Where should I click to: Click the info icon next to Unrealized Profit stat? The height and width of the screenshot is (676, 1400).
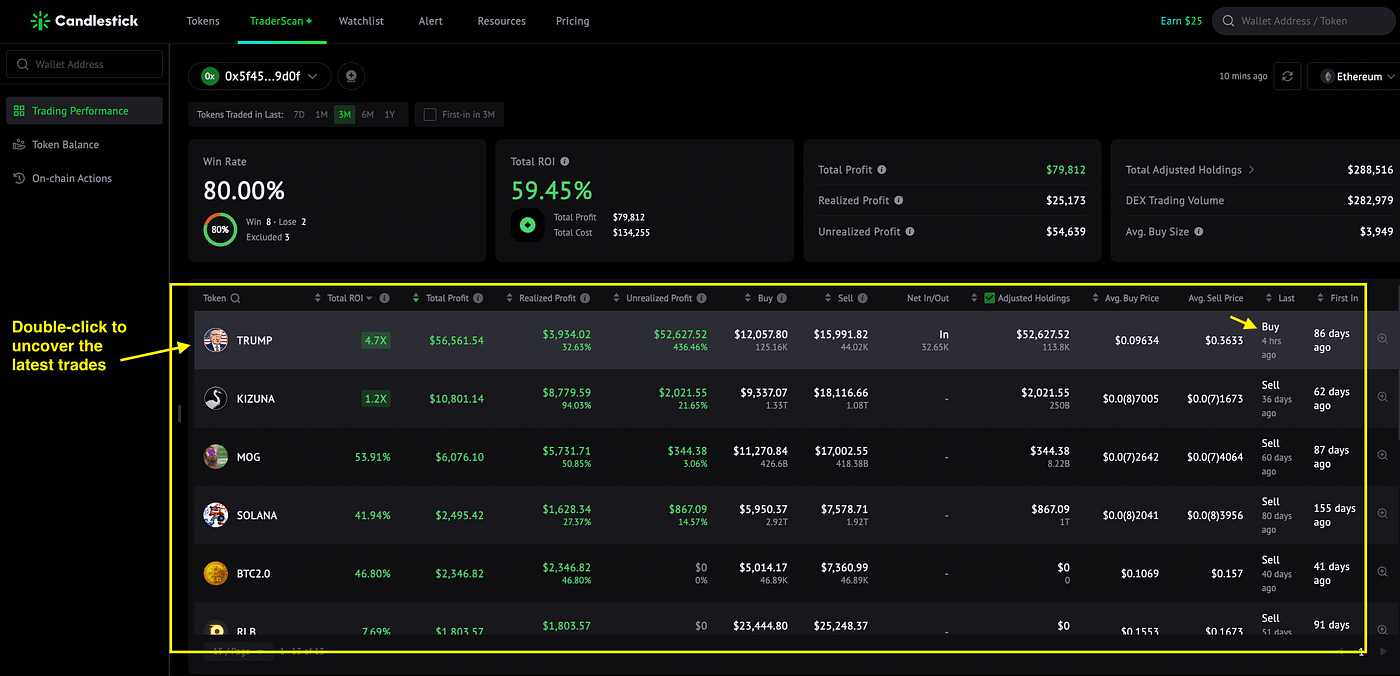pyautogui.click(x=909, y=231)
